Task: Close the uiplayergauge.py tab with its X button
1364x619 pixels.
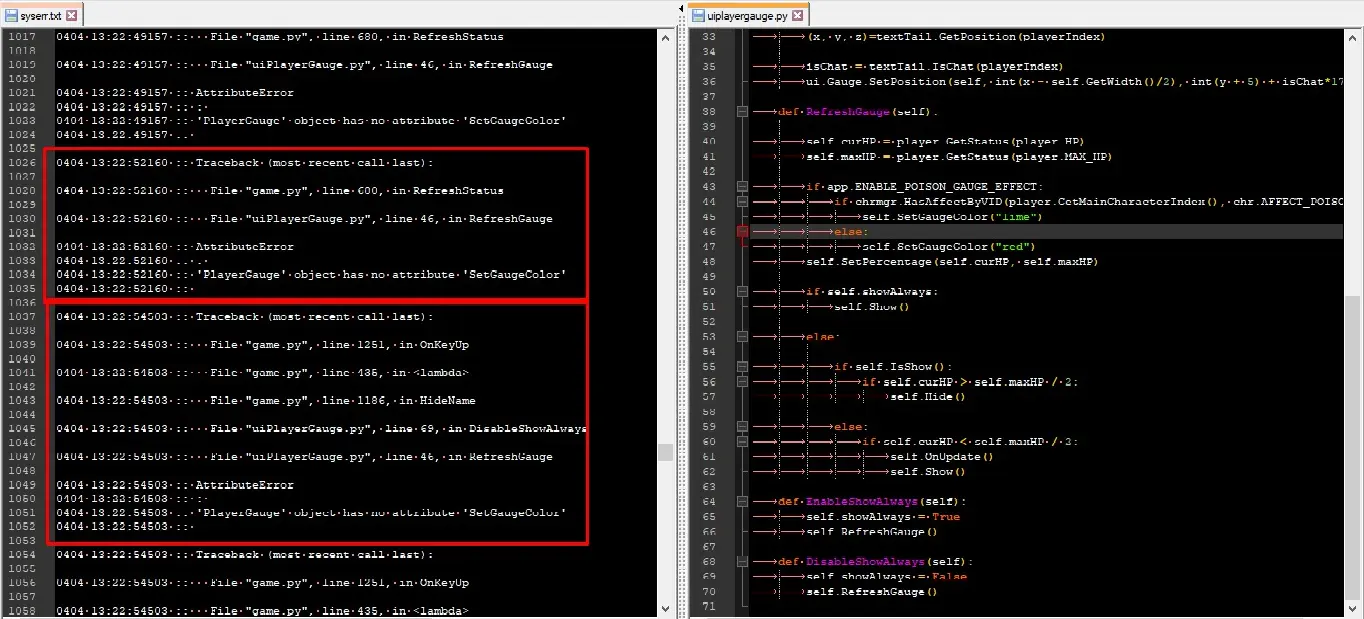Action: point(798,15)
